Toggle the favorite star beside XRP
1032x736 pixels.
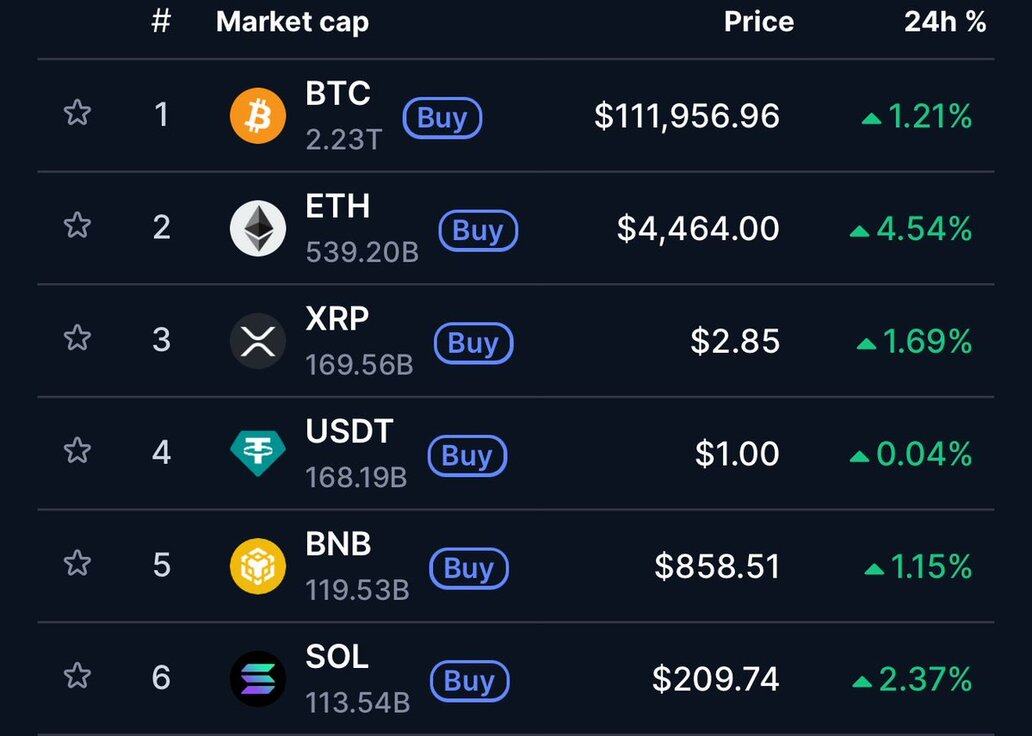point(77,338)
